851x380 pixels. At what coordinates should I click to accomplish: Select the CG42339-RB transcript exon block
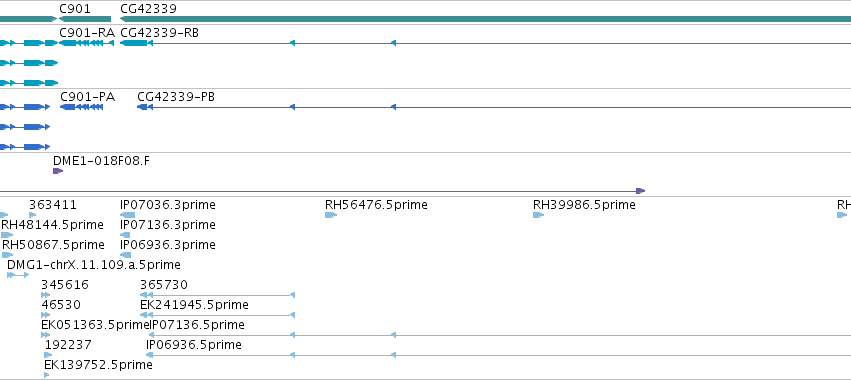(x=134, y=43)
